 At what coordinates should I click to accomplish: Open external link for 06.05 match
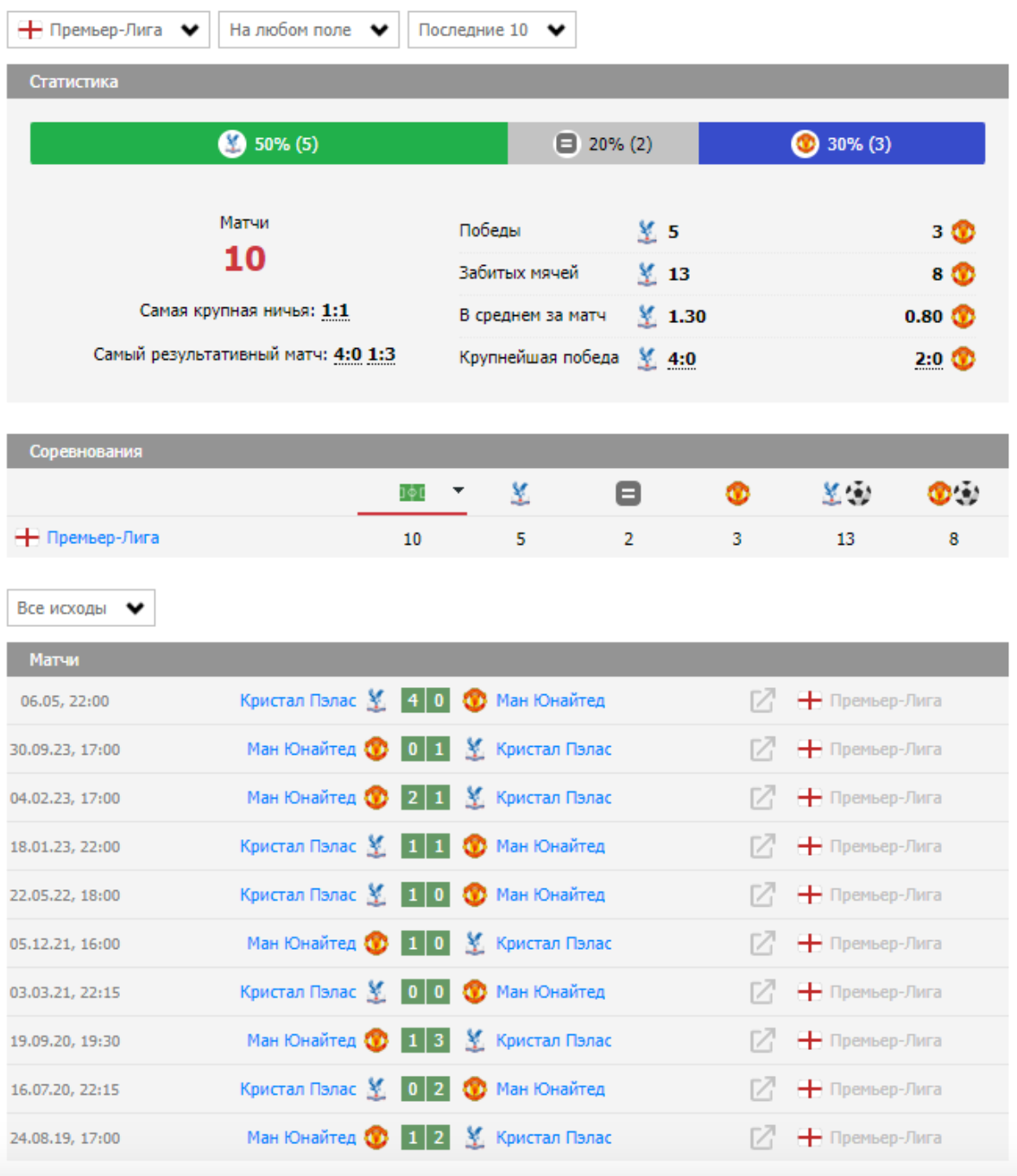[x=761, y=700]
